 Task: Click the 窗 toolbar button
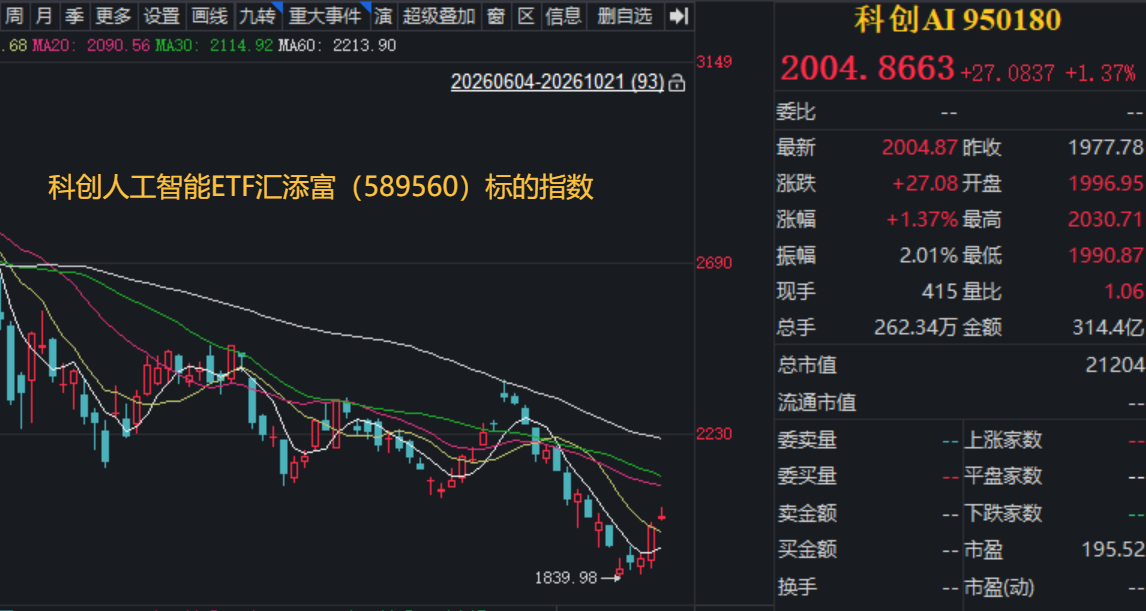[x=496, y=15]
